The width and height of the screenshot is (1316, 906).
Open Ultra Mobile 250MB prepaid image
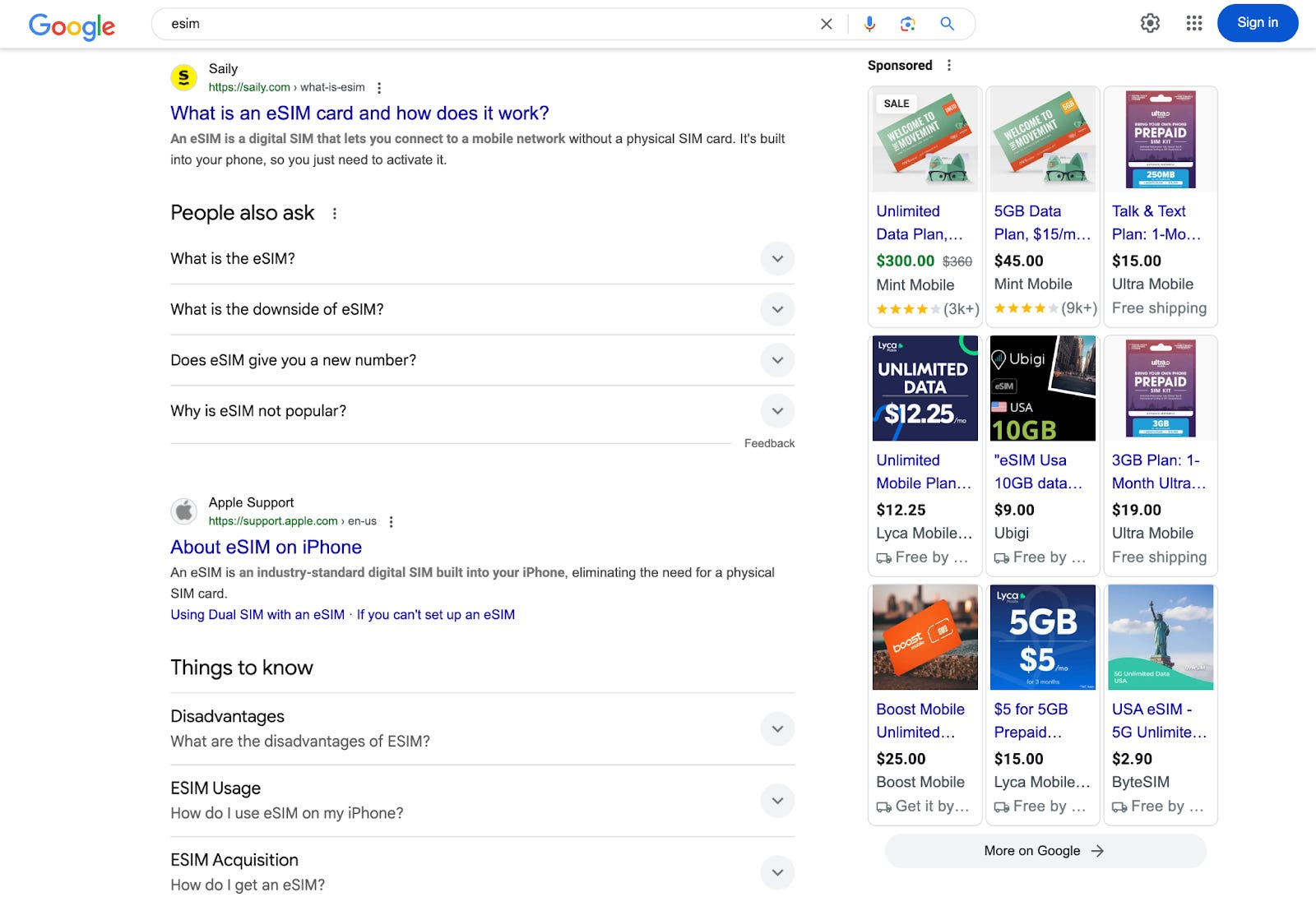(x=1161, y=140)
